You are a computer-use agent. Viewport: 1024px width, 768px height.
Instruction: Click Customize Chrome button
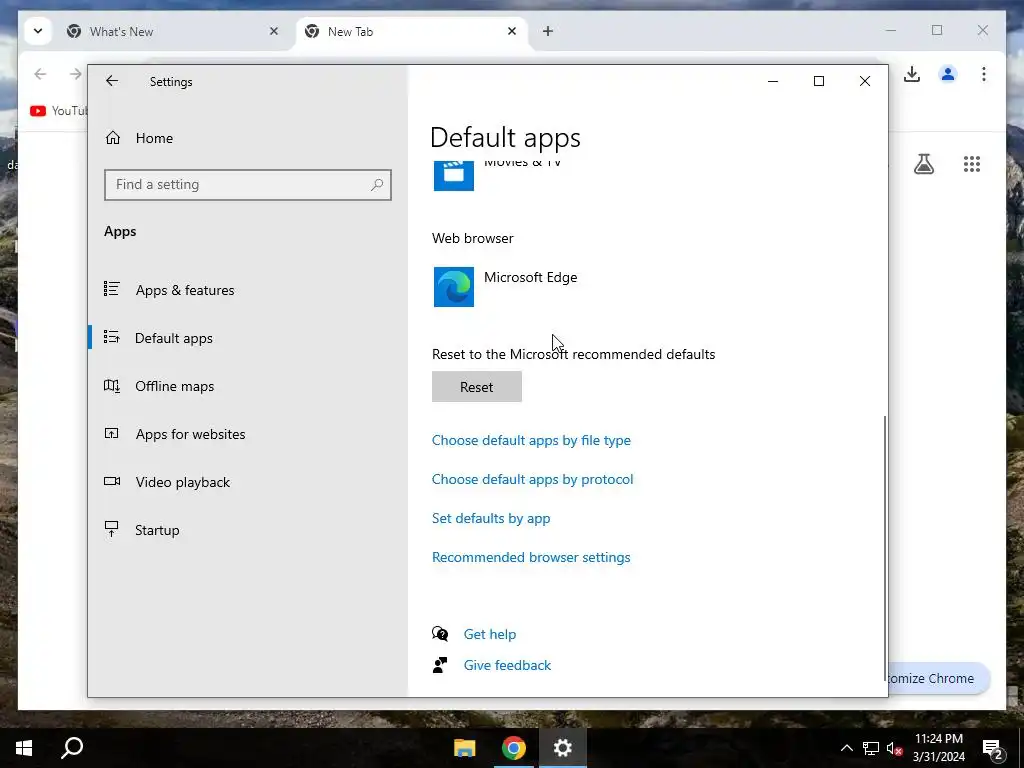[938, 679]
